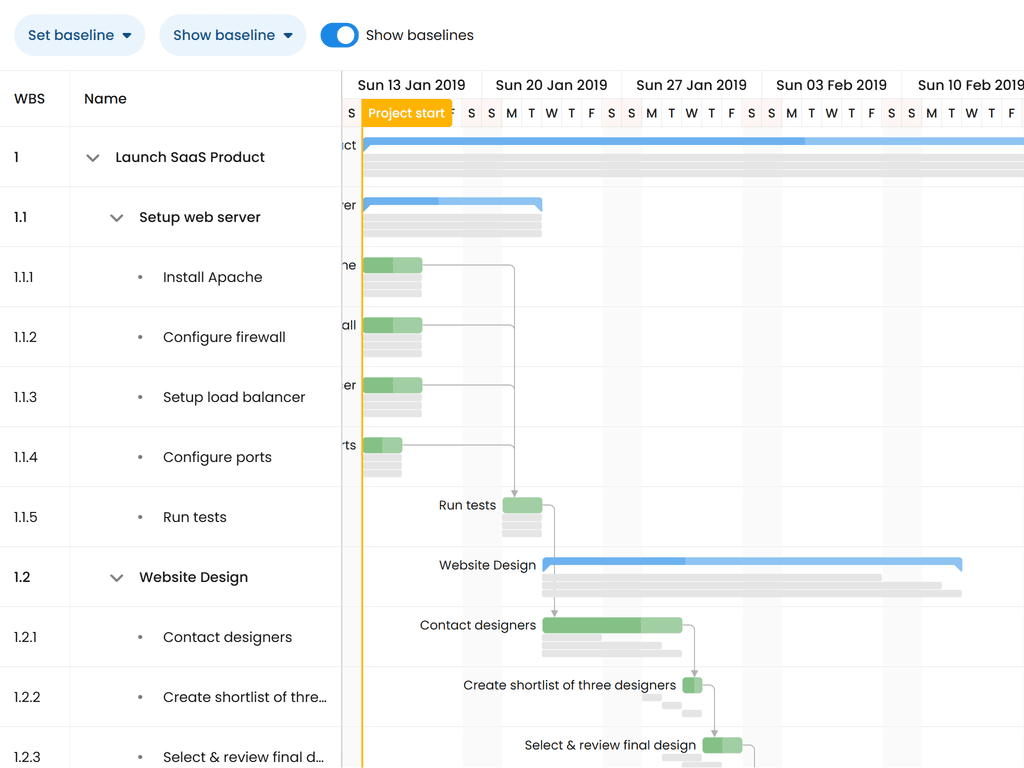The image size is (1024, 768).
Task: Click the Website Design summary bar
Action: [x=752, y=562]
